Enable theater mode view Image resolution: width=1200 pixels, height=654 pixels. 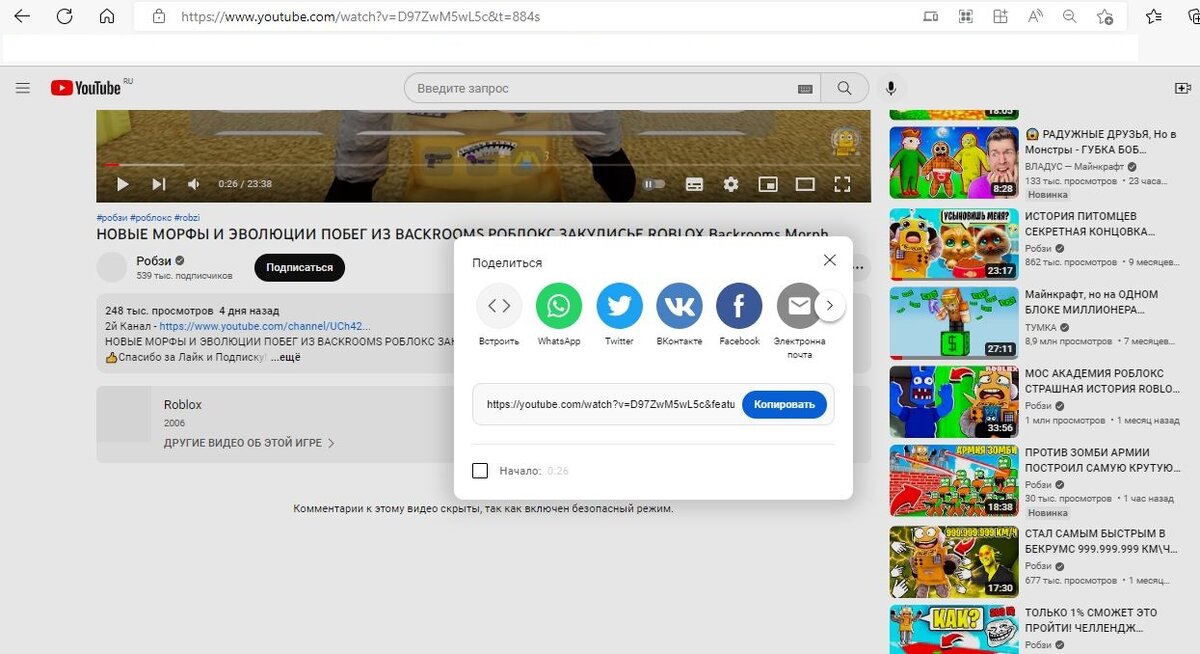pos(805,184)
